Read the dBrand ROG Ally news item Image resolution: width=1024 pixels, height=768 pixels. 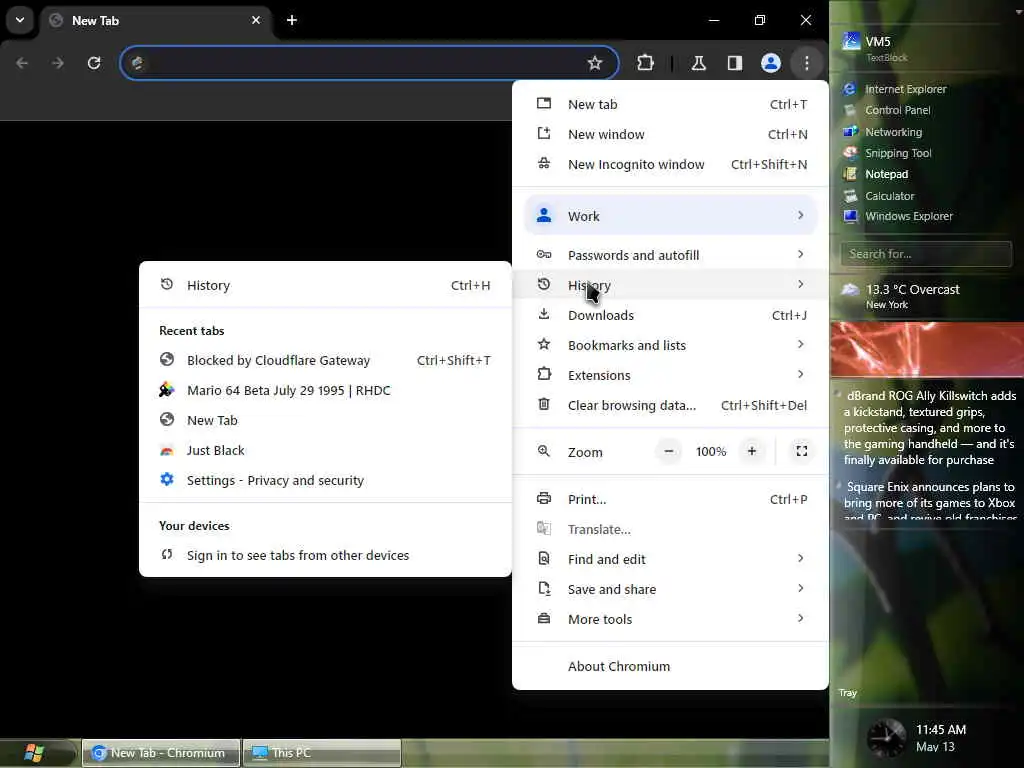(929, 428)
